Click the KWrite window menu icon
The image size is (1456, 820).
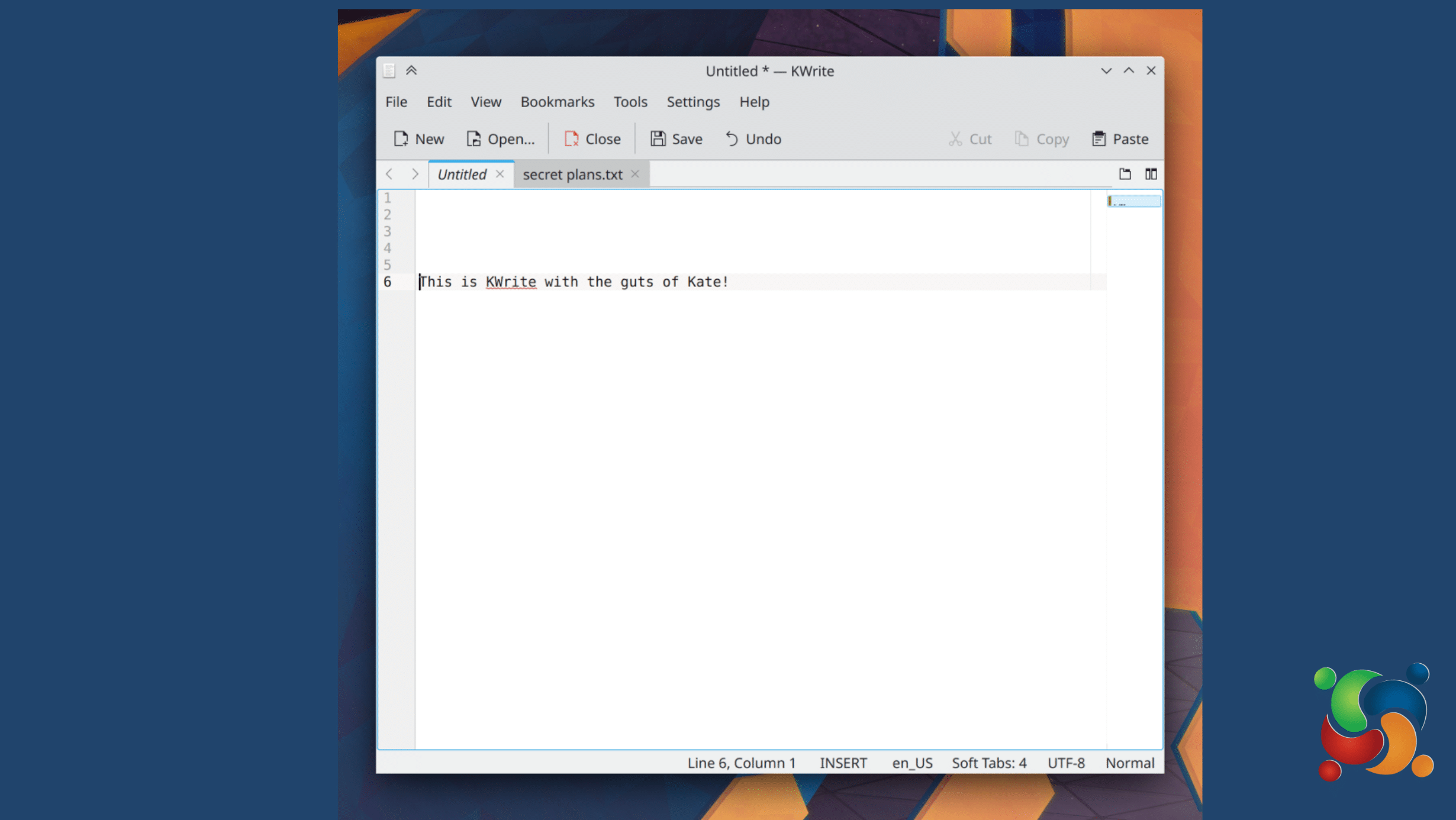(x=389, y=70)
